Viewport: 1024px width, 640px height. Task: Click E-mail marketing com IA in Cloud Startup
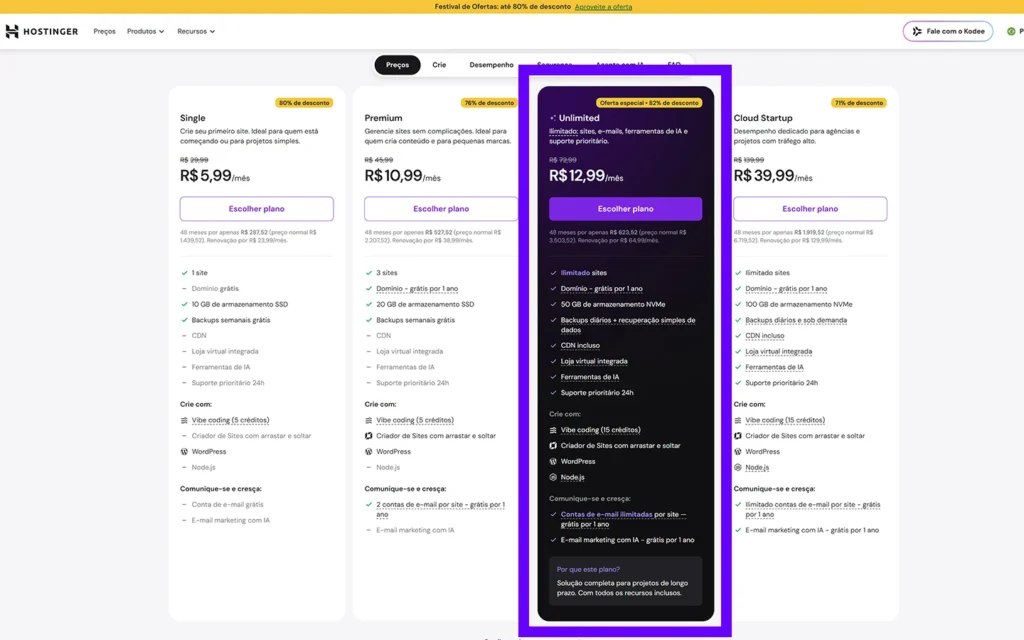[x=812, y=530]
